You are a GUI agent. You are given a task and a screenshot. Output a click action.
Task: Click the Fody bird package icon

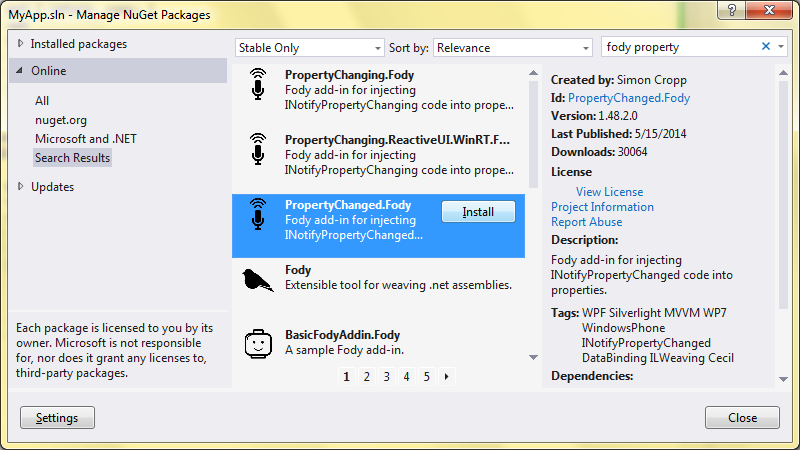coord(258,280)
